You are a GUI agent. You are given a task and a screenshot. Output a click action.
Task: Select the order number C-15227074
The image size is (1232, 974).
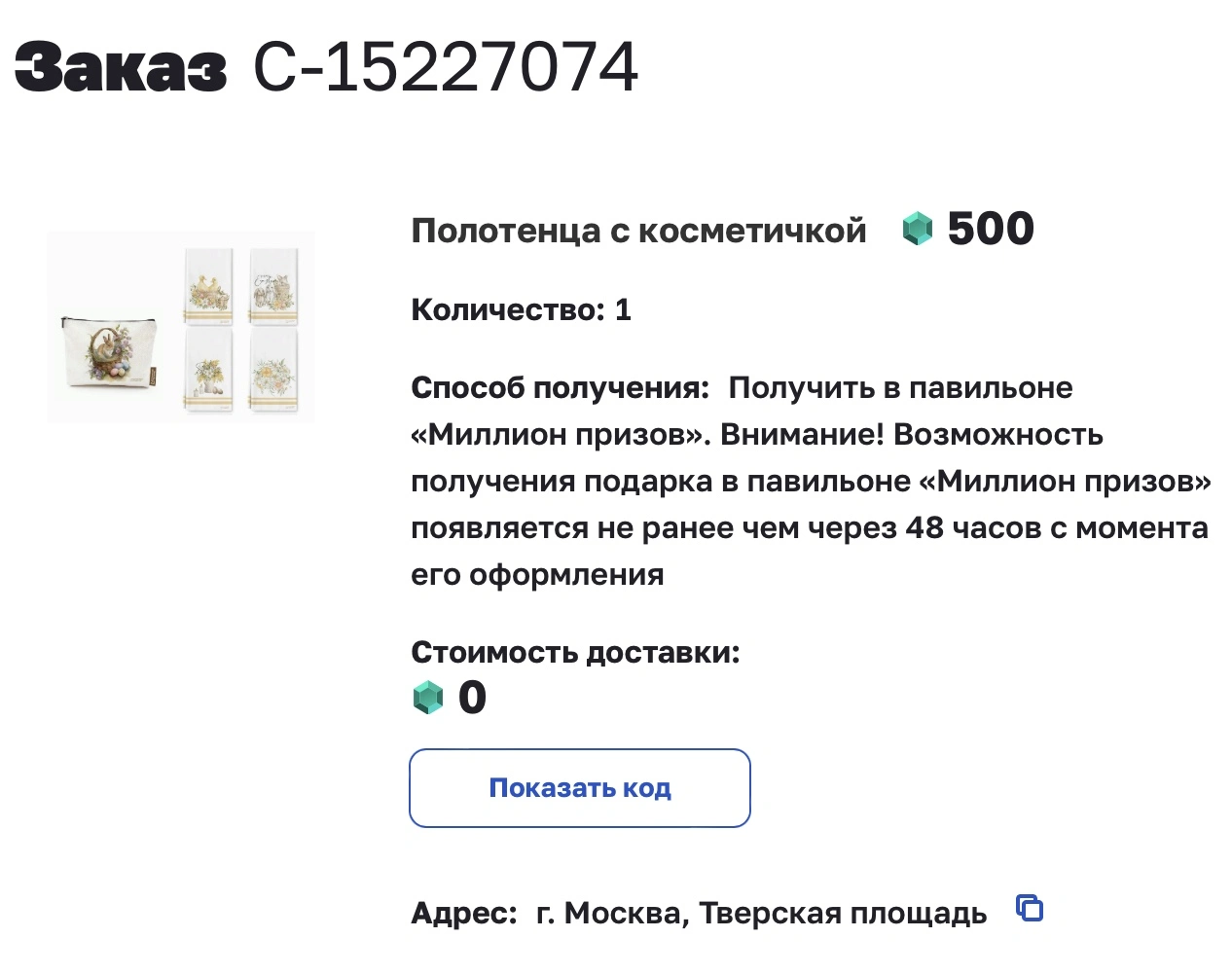click(446, 67)
